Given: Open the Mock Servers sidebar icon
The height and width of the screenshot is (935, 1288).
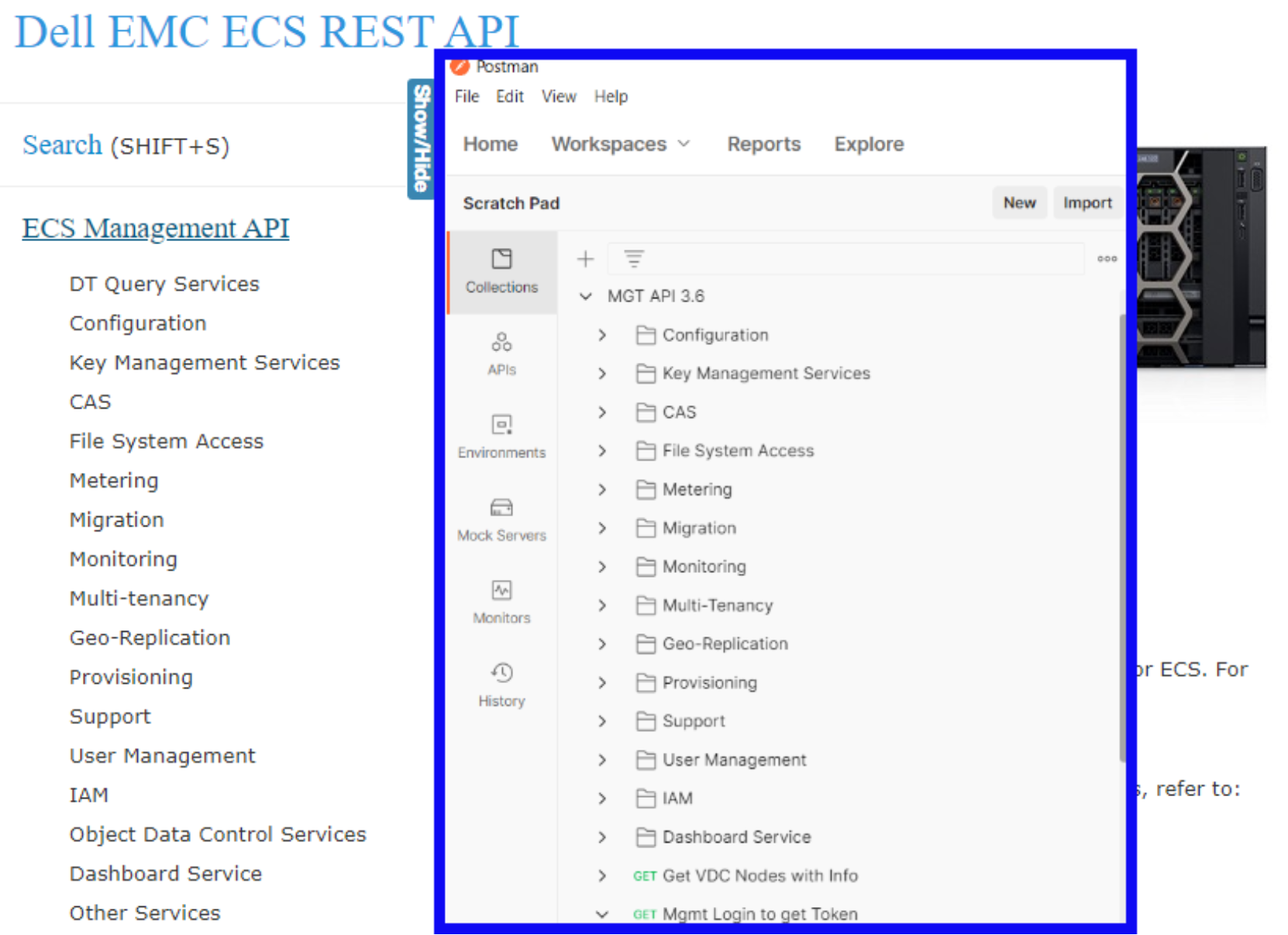Looking at the screenshot, I should pos(501,519).
